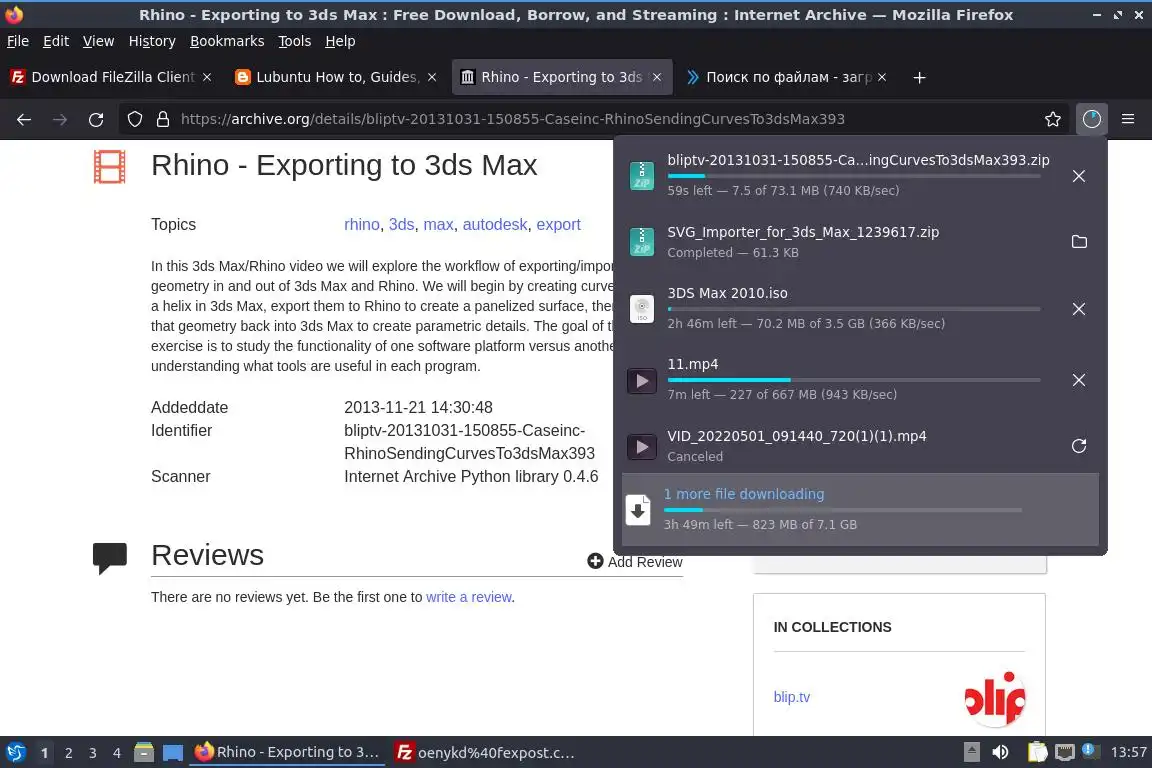
Task: Switch to the Поиск по файлам tab
Action: 786,77
